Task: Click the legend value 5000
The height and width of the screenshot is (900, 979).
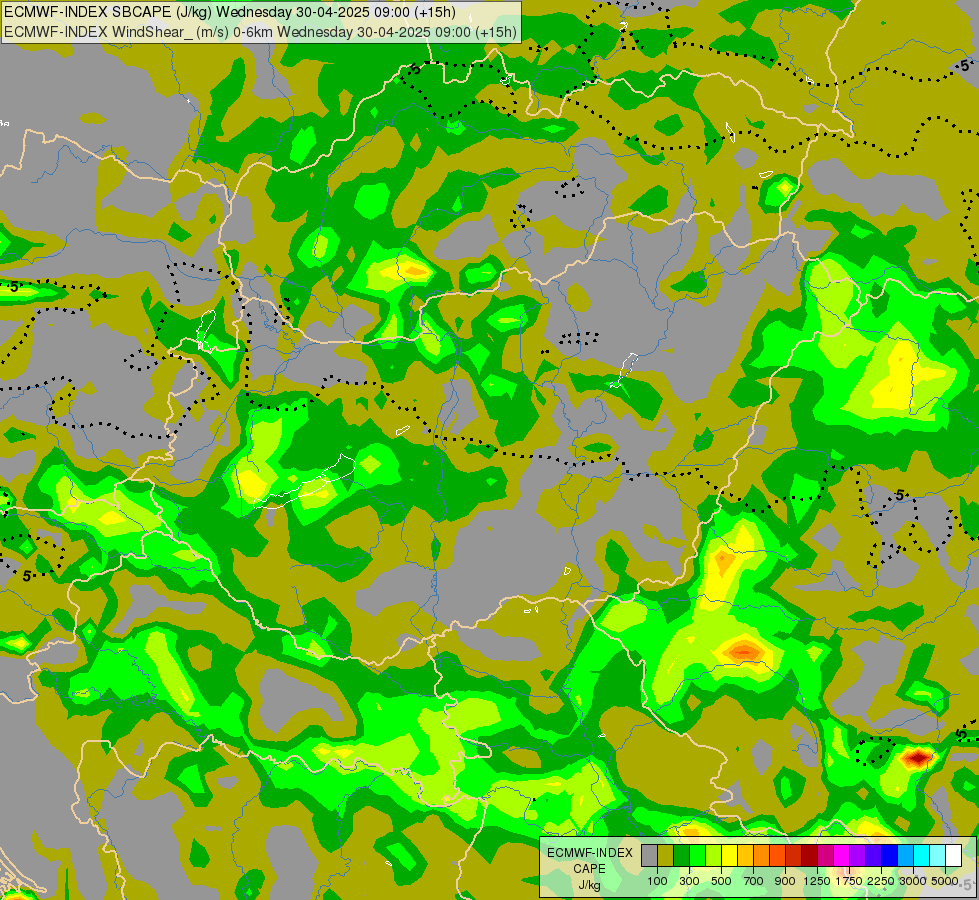Action: 945,881
